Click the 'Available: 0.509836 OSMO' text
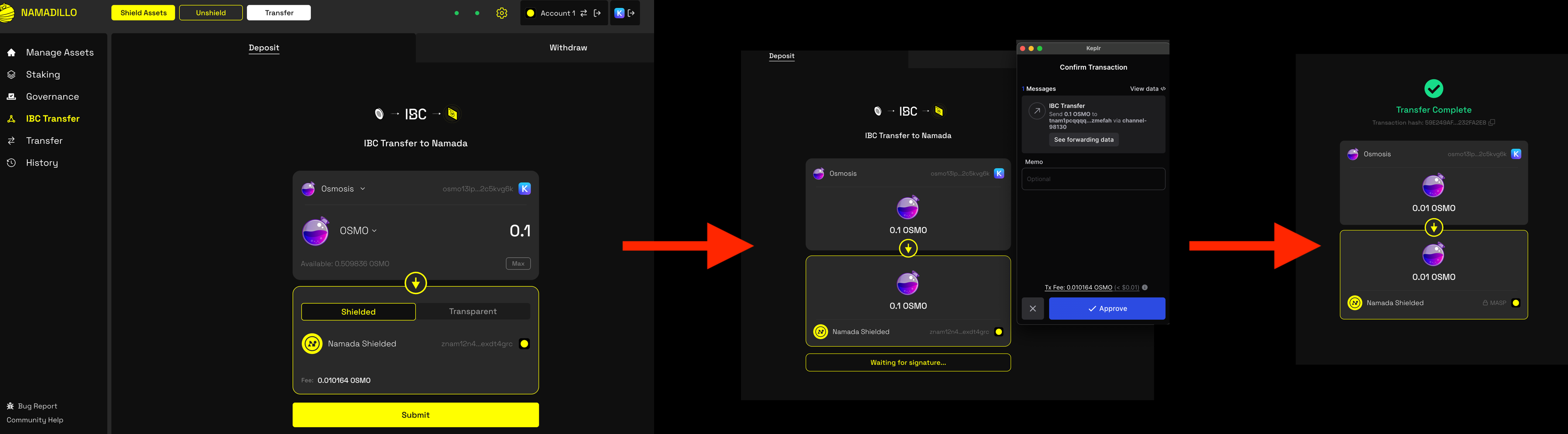 (x=345, y=264)
